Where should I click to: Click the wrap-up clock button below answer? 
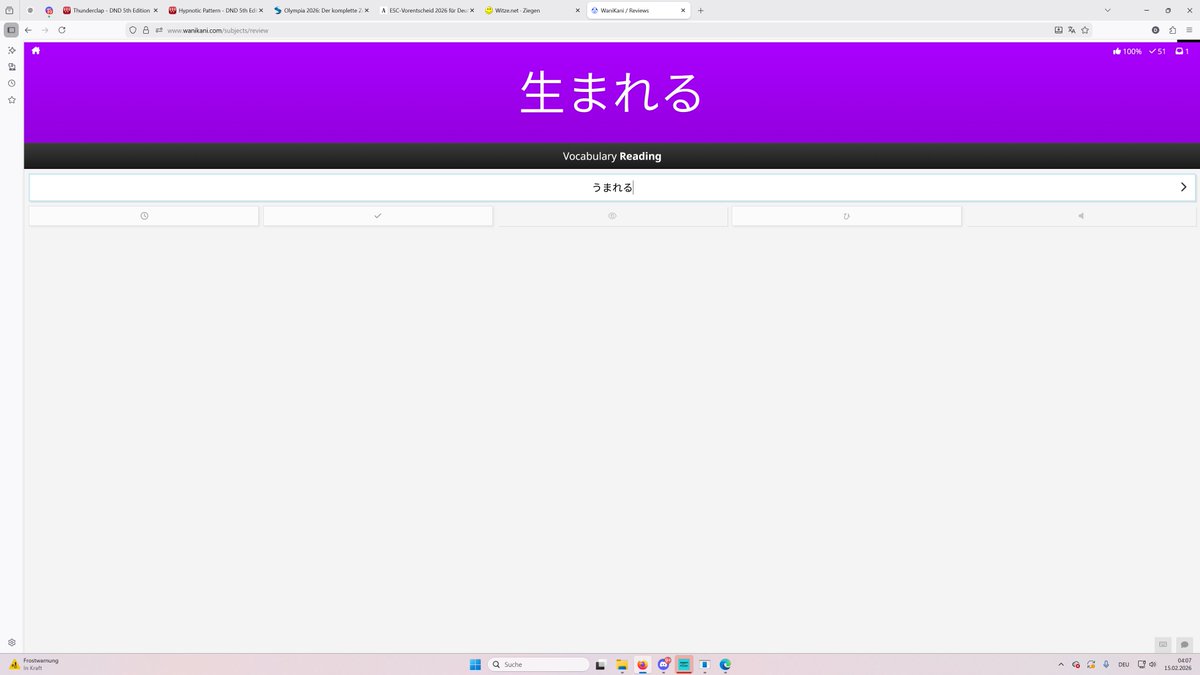[x=144, y=216]
